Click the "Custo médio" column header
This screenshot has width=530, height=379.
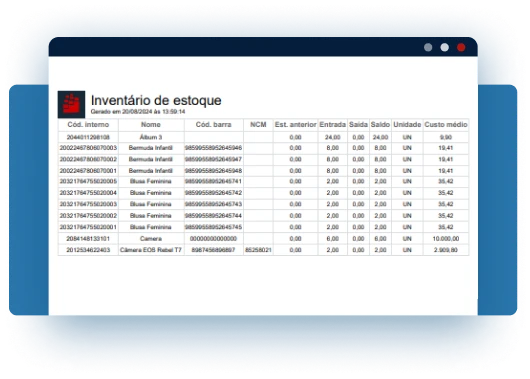[x=446, y=124]
